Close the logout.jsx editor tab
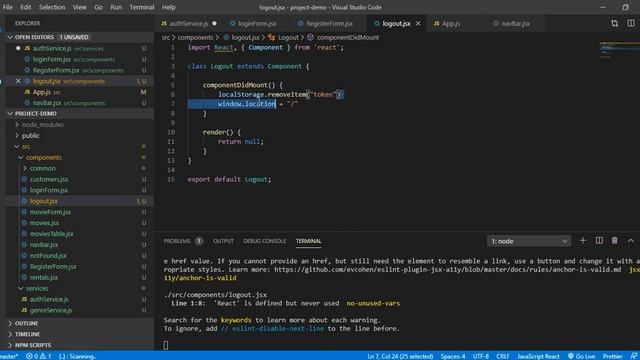The height and width of the screenshot is (360, 640). tap(418, 23)
